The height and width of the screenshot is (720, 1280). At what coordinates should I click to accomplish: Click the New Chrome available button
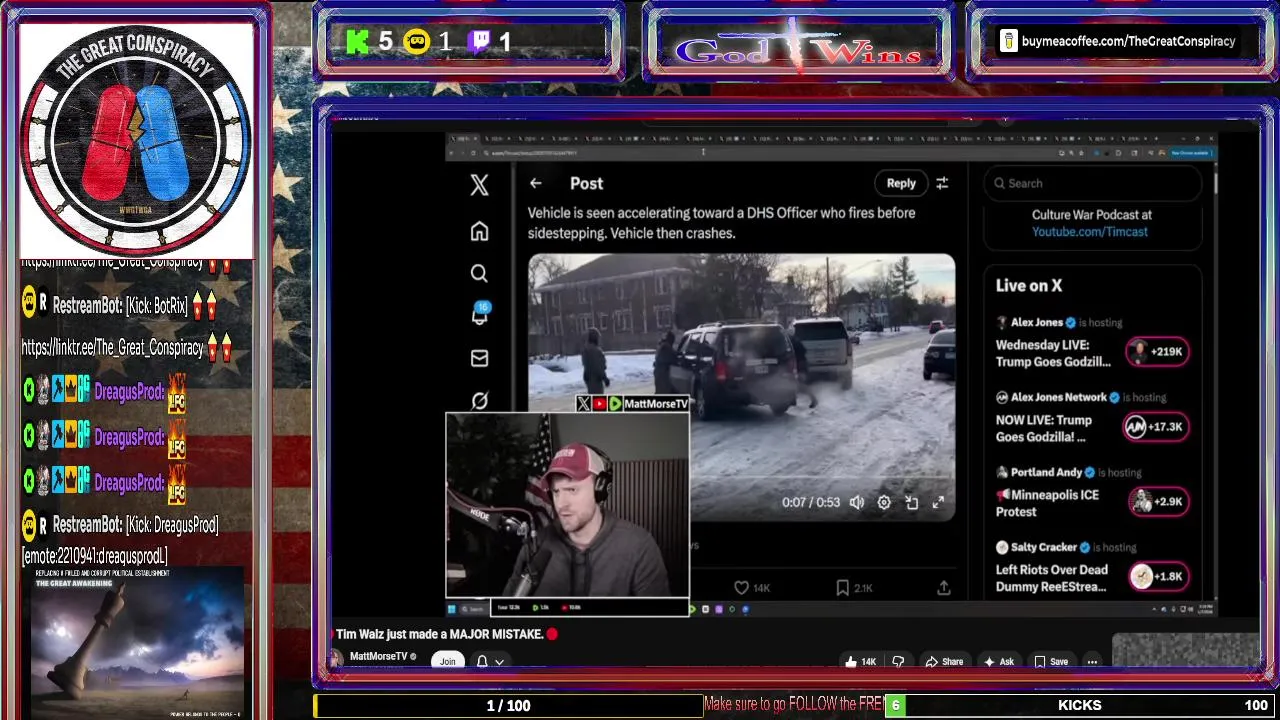1193,153
